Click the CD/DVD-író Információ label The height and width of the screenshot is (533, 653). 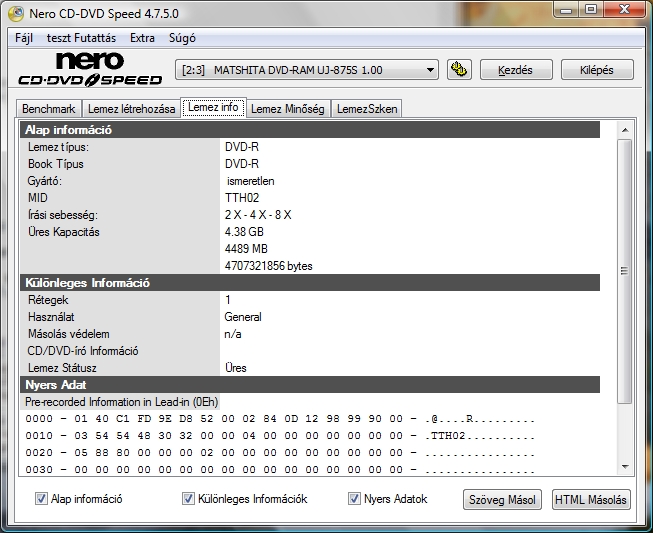(x=83, y=351)
